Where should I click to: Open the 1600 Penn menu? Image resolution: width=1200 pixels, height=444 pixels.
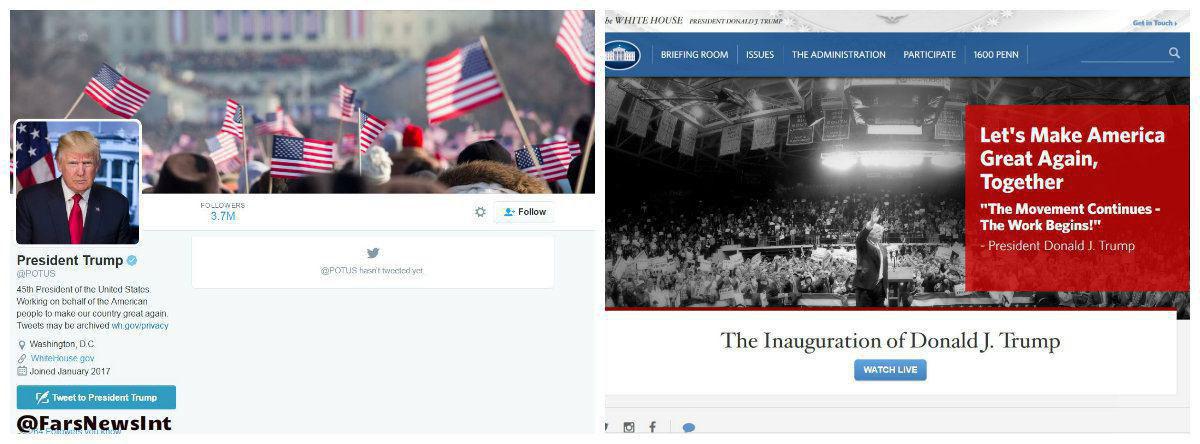tap(997, 55)
